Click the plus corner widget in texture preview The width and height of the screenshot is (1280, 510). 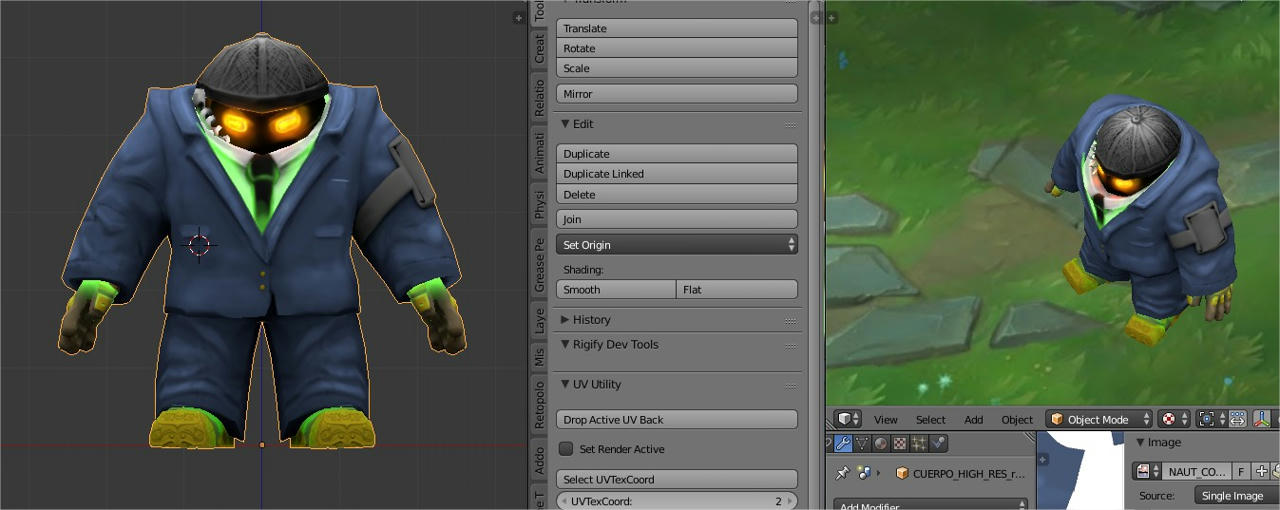tap(1043, 459)
